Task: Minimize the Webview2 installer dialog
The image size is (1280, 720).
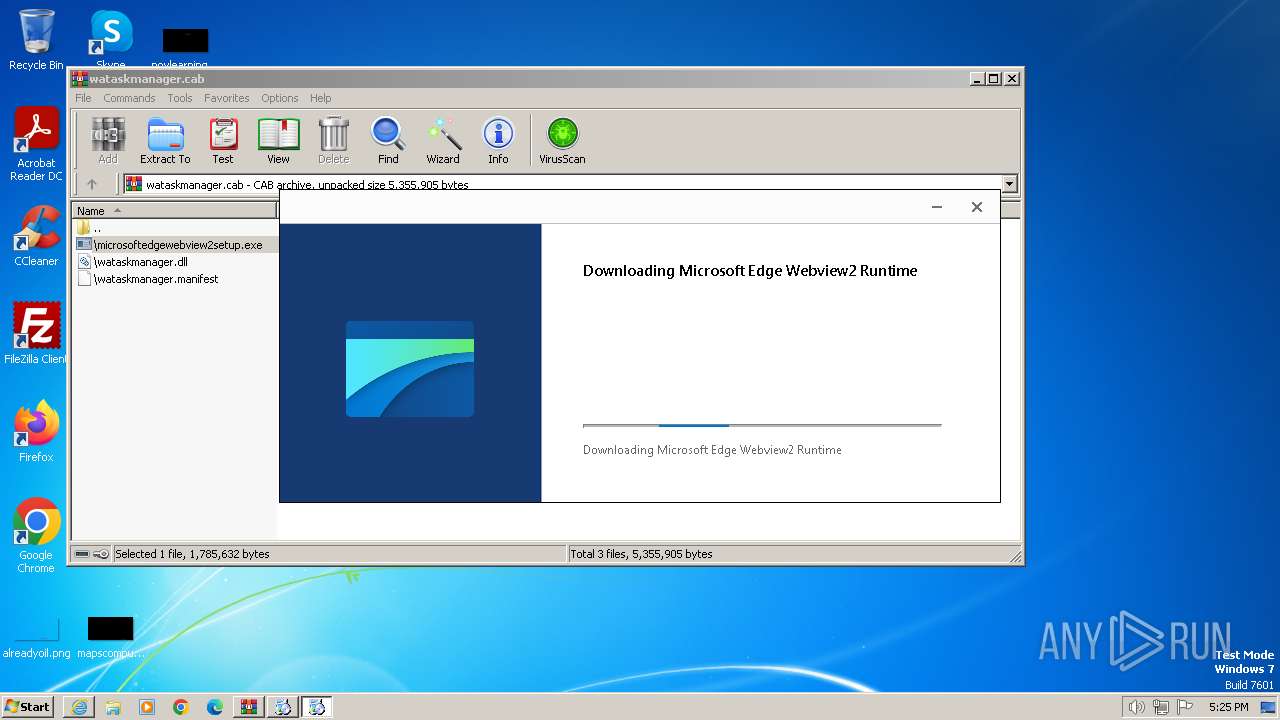Action: pos(937,207)
